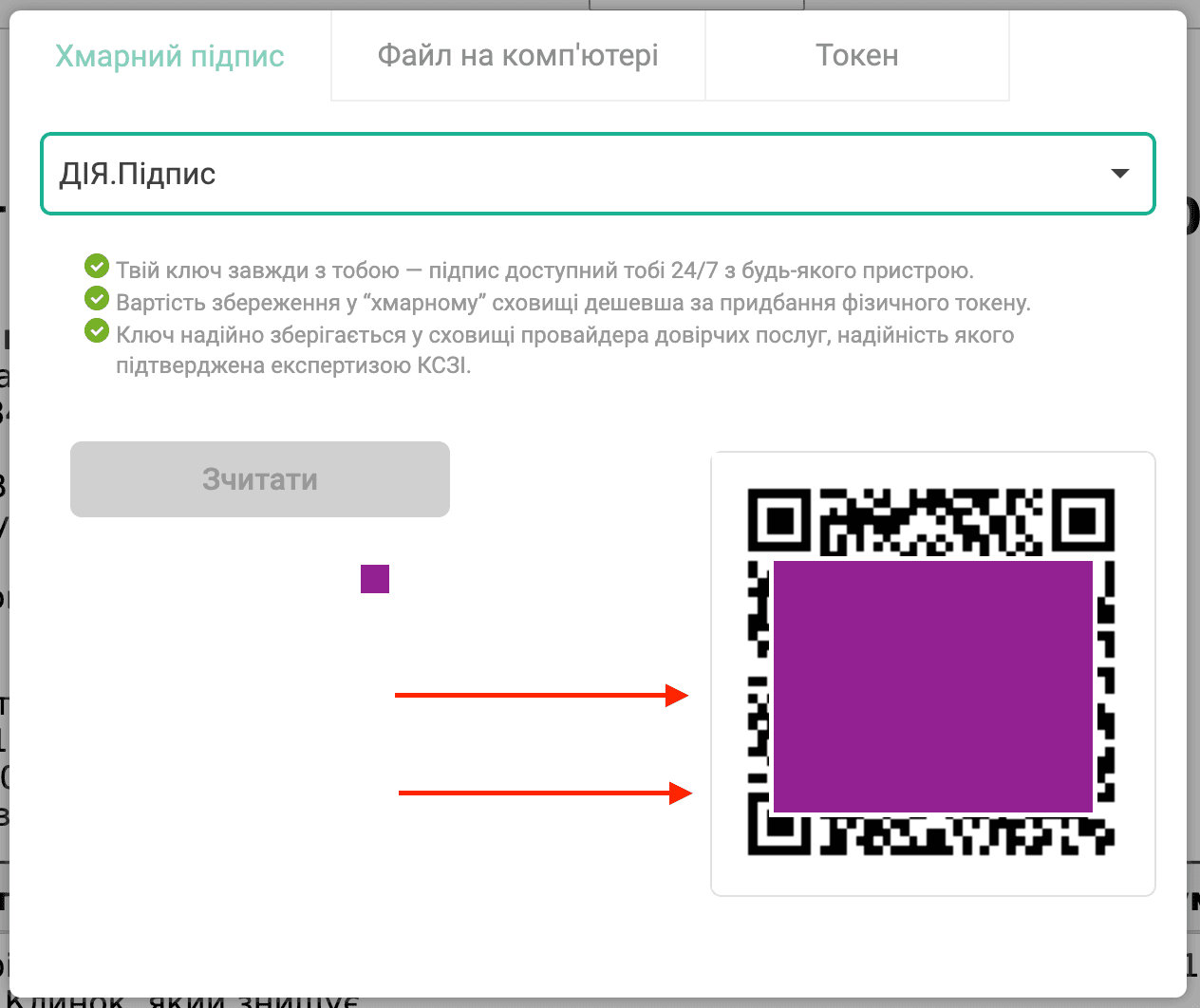Click the green checkmark beside Ключ надійно зберігається
The height and width of the screenshot is (1008, 1200).
pyautogui.click(x=97, y=330)
